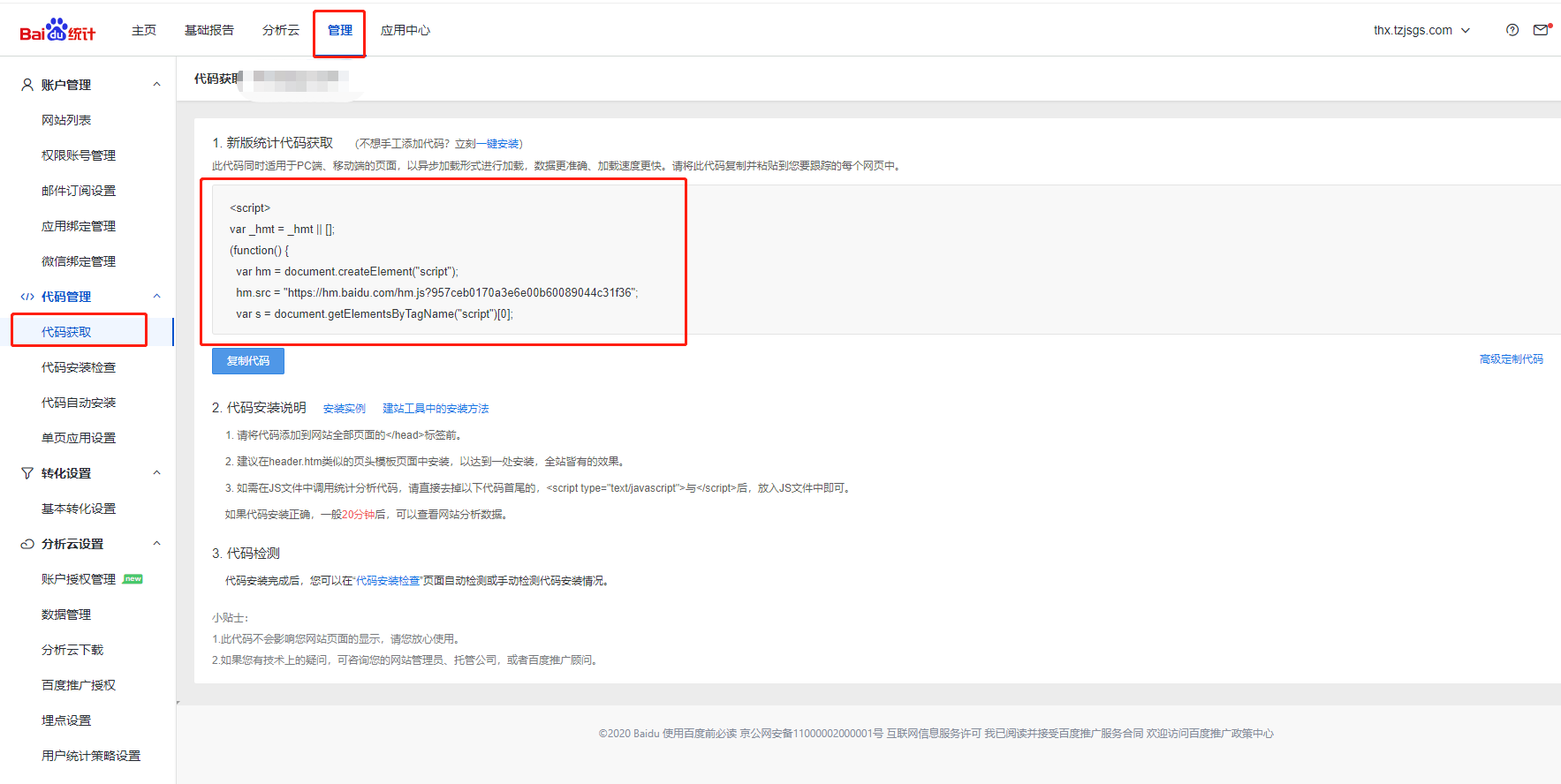Click the 账户管理 person icon

click(x=27, y=85)
